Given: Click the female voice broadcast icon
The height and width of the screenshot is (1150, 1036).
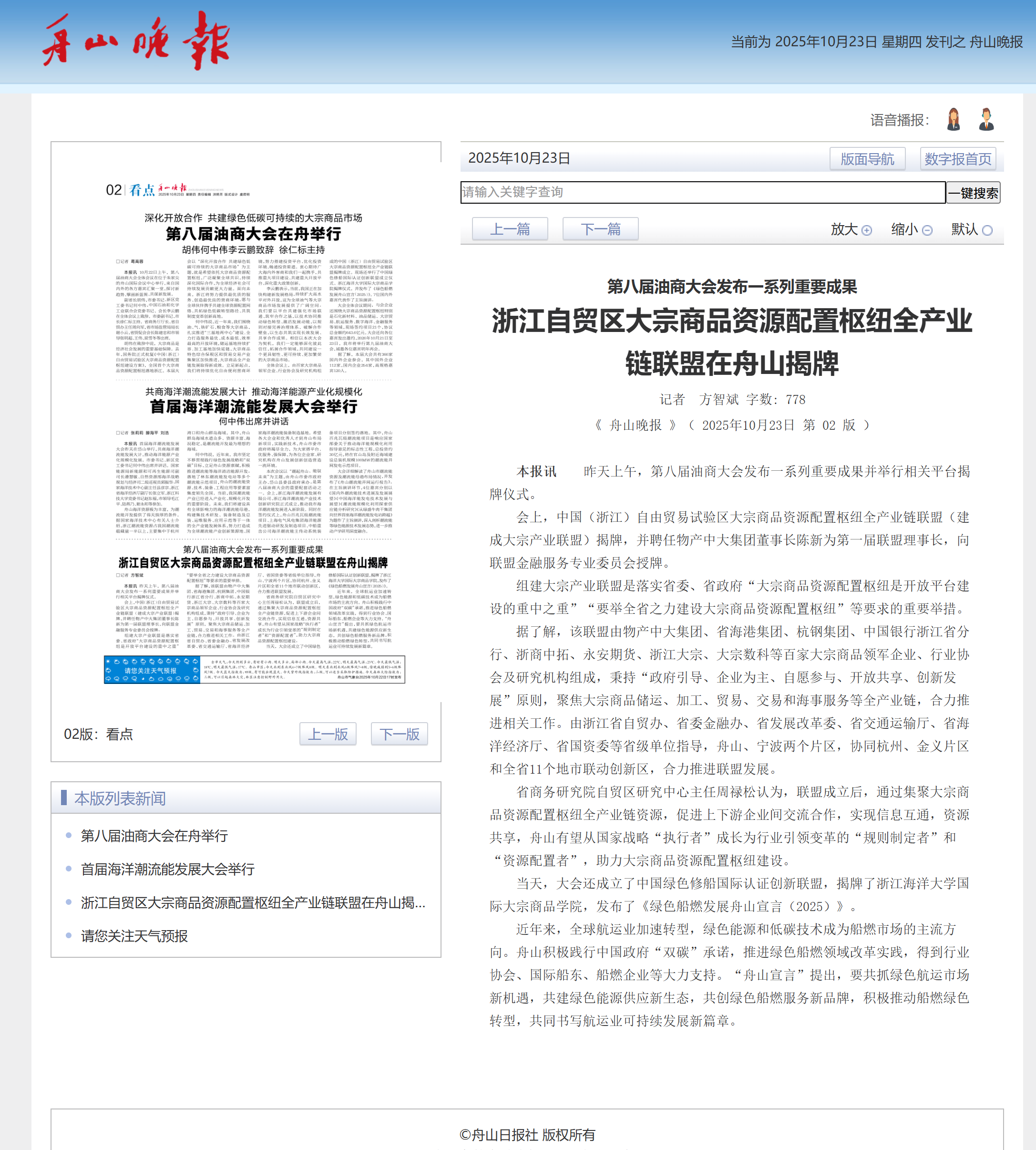Looking at the screenshot, I should click(954, 120).
